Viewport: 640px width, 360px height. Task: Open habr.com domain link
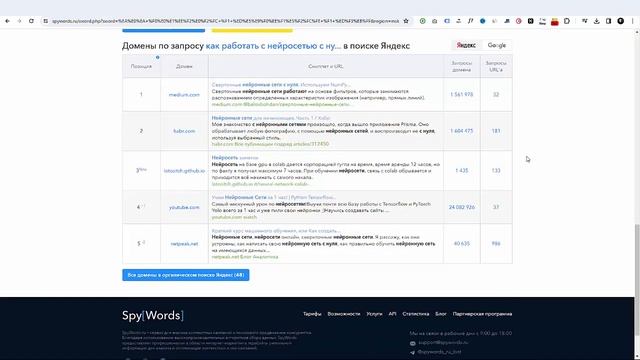point(184,131)
